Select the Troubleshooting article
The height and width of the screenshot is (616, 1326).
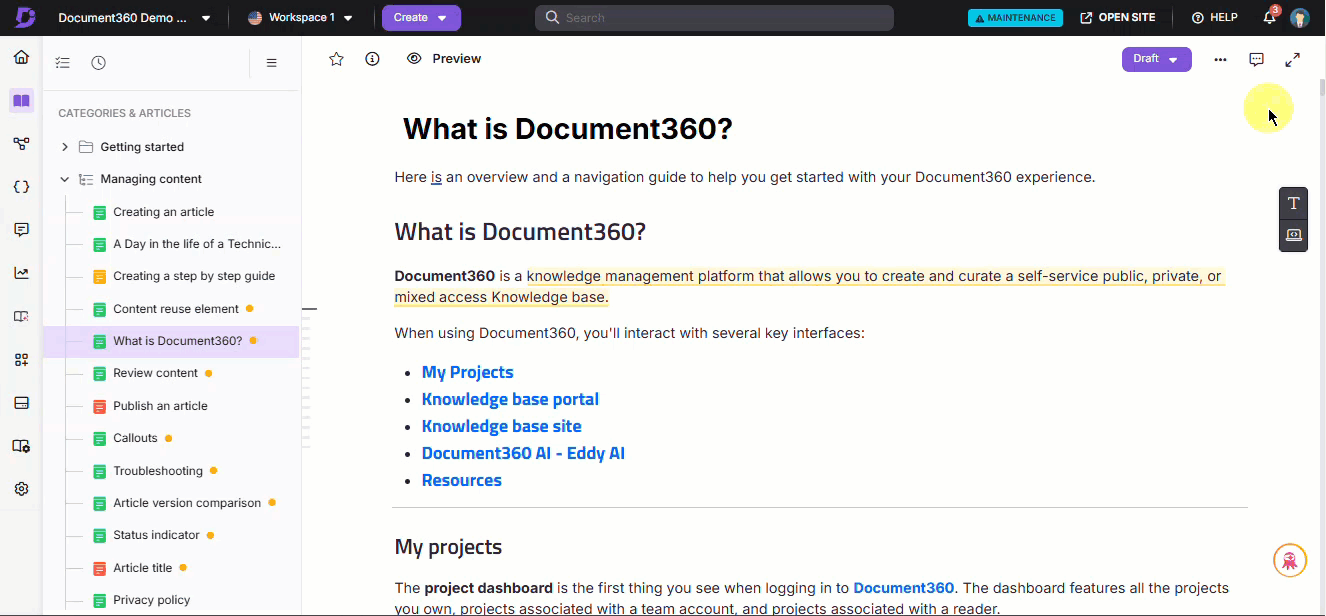[158, 471]
